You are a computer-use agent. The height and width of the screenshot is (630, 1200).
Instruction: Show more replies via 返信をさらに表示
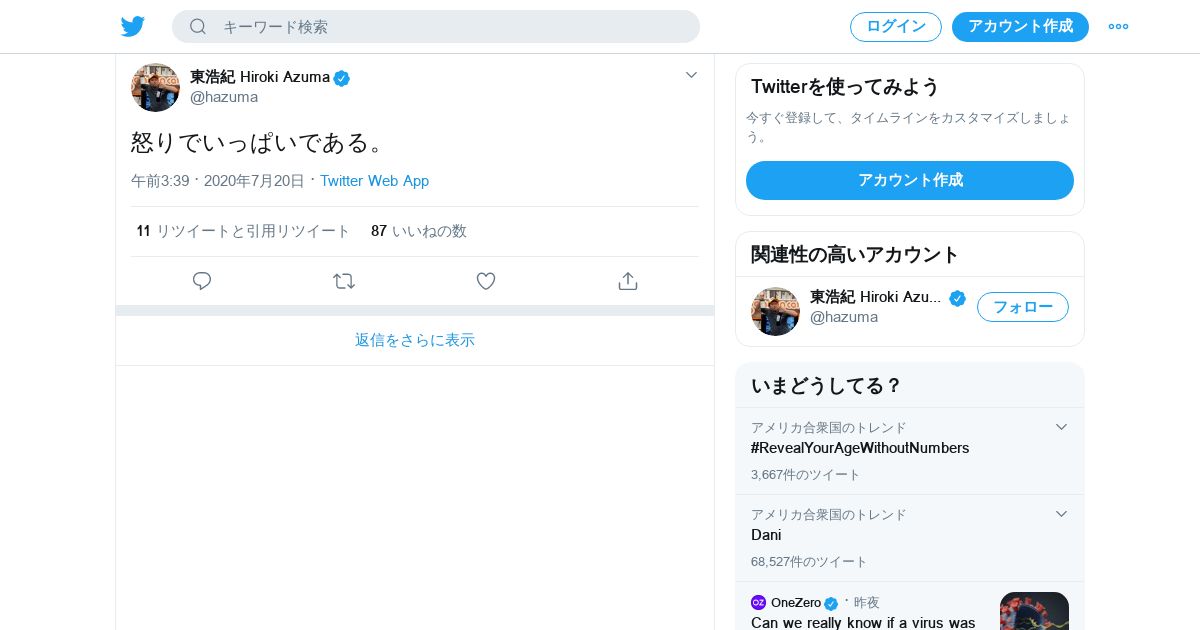point(415,340)
